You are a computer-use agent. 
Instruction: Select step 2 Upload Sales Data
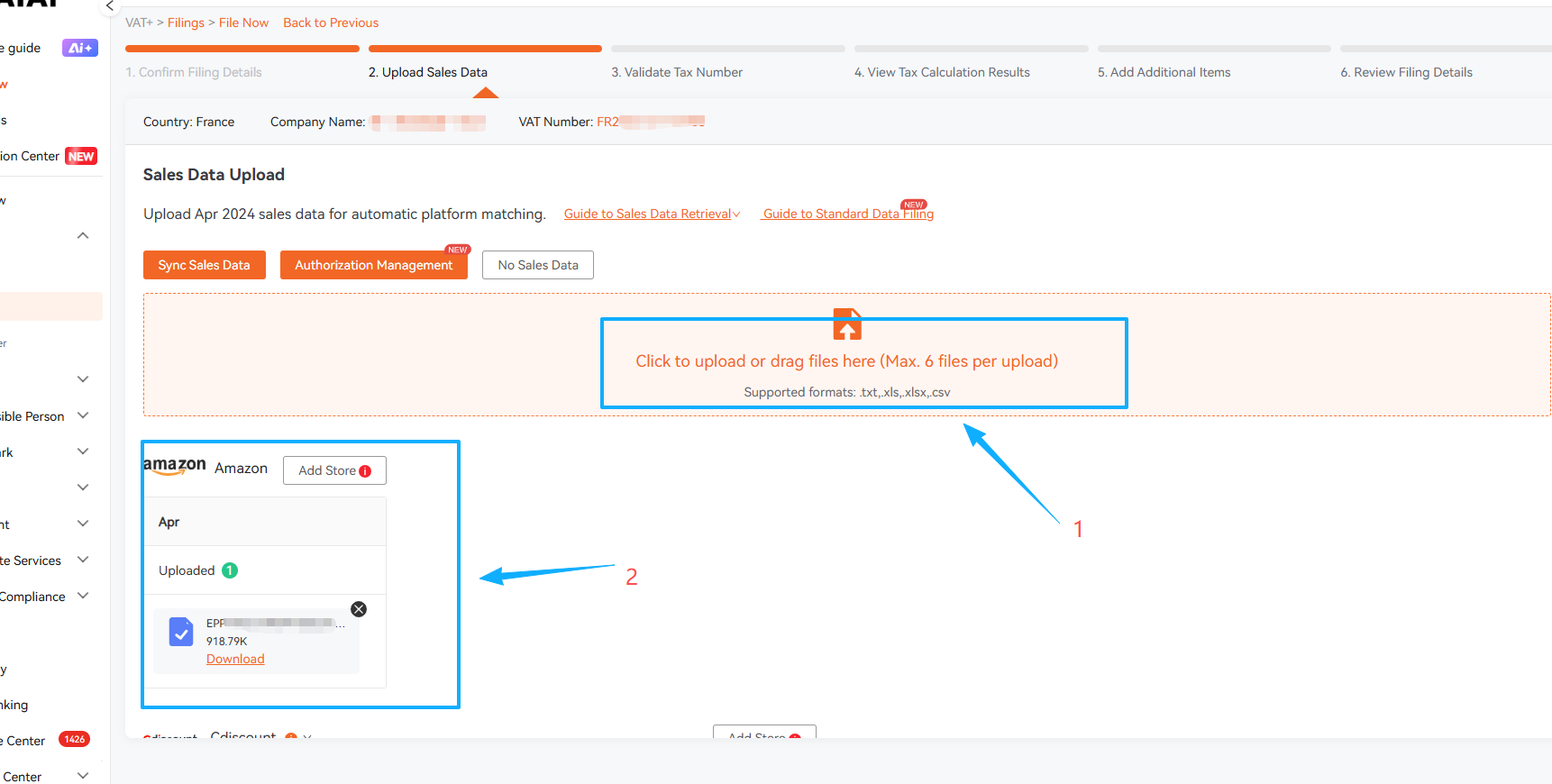[x=428, y=72]
